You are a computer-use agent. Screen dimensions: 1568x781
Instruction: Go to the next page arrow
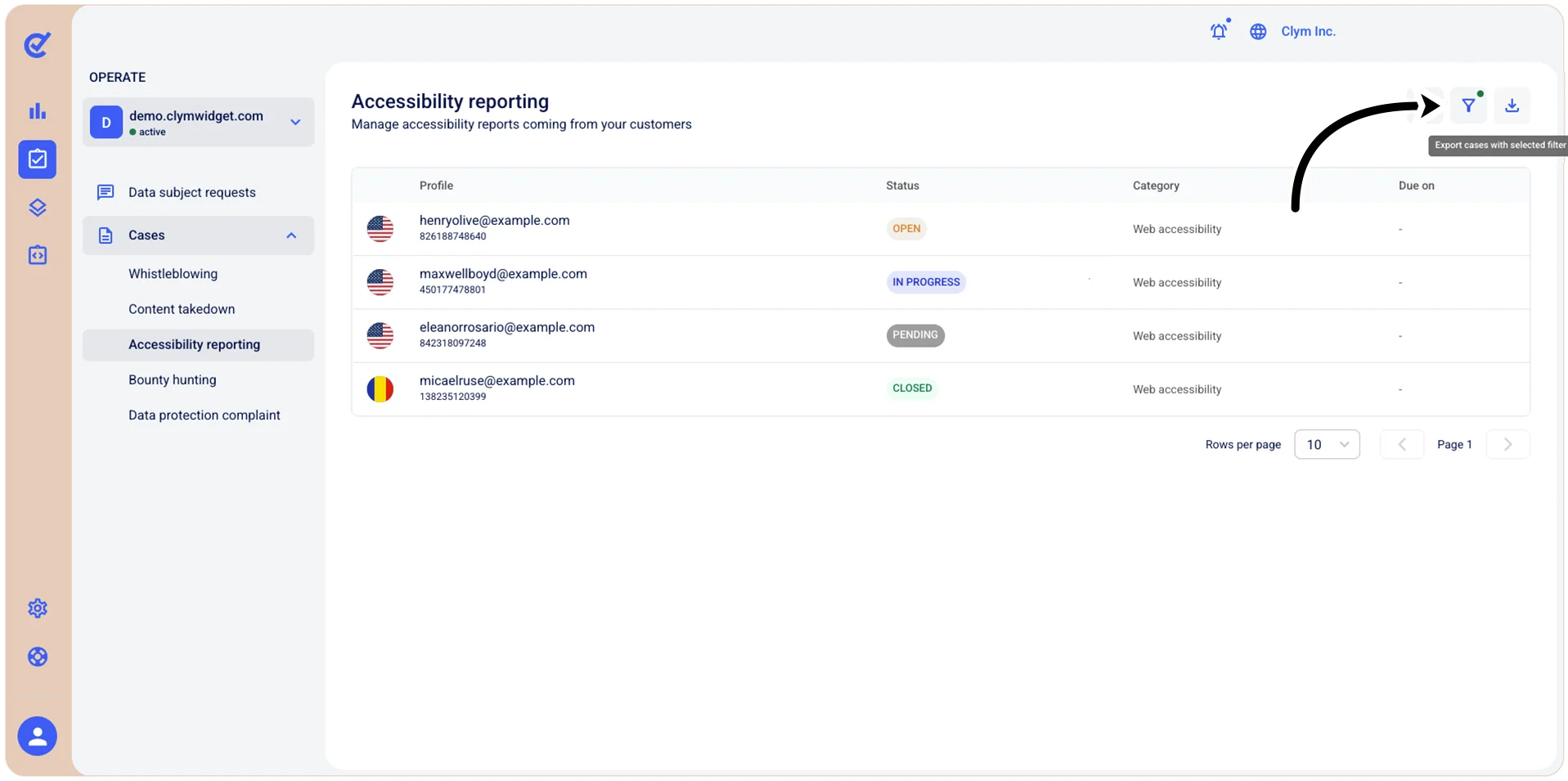coord(1507,444)
